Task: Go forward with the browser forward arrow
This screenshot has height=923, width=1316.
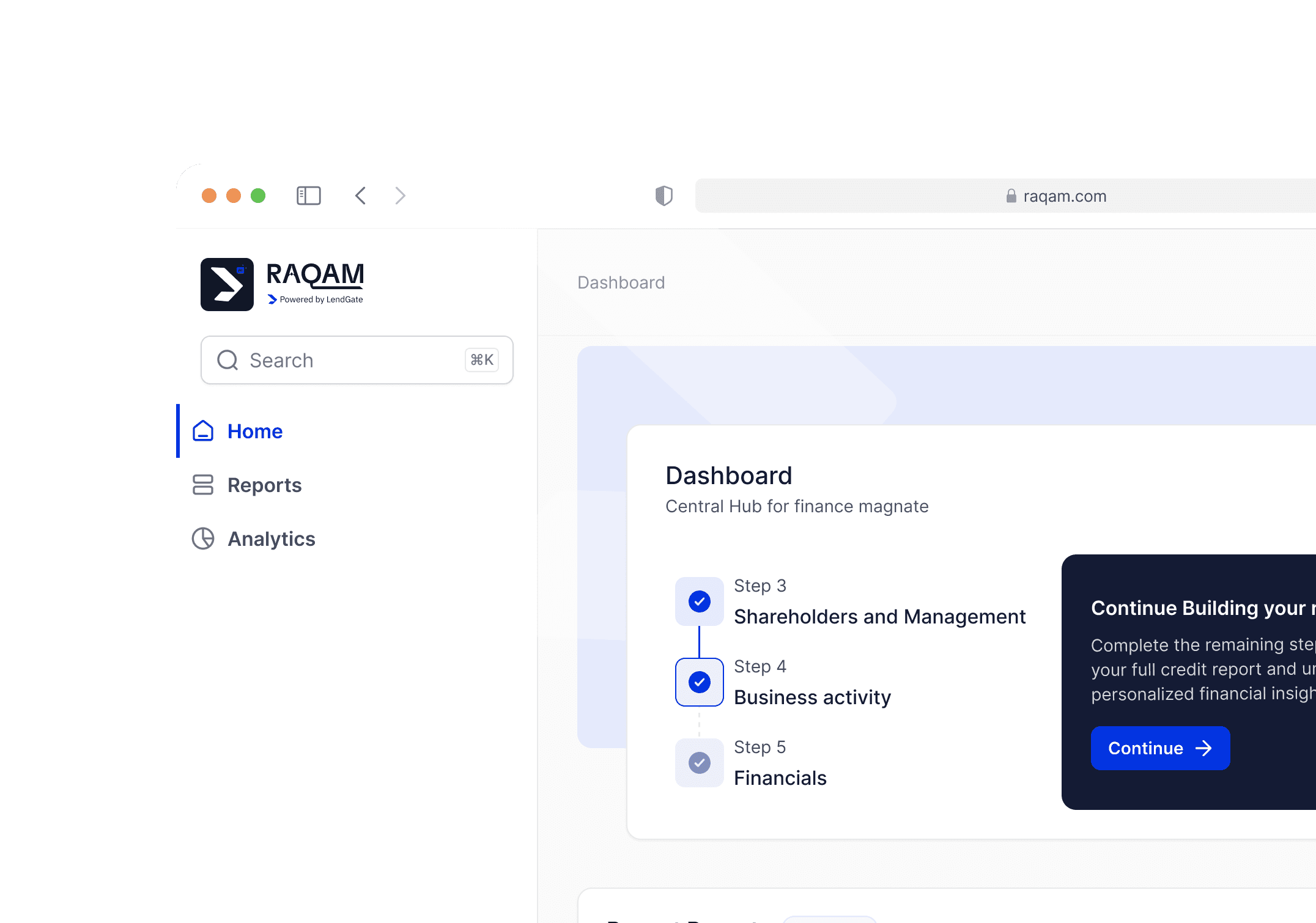Action: [x=400, y=196]
